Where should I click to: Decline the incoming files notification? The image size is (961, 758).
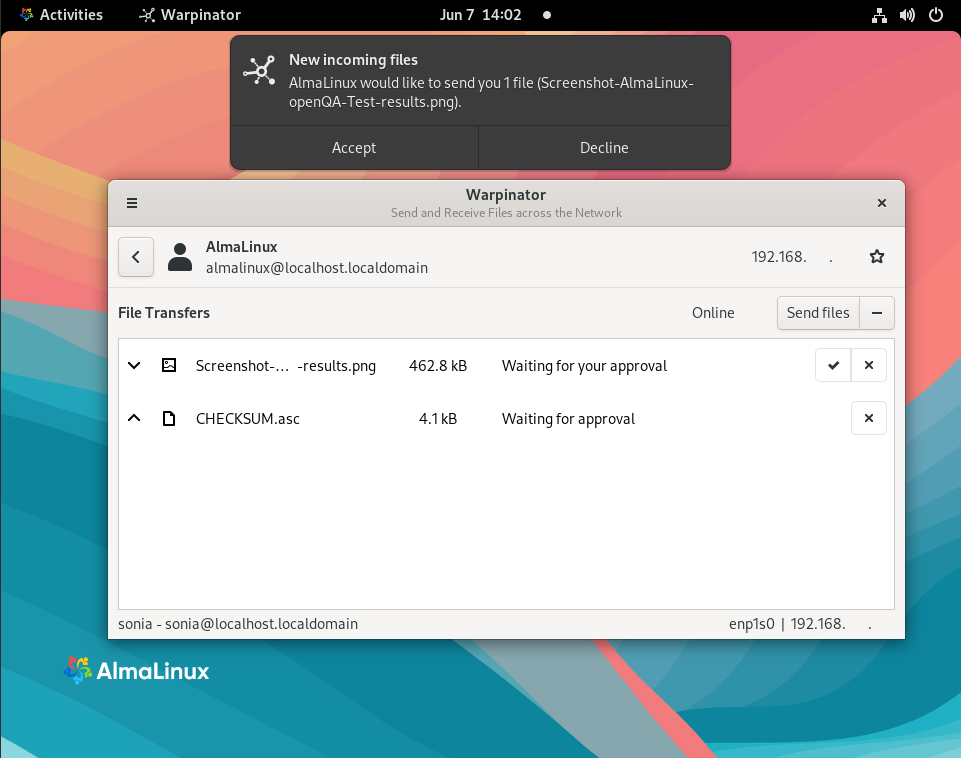[x=604, y=148]
